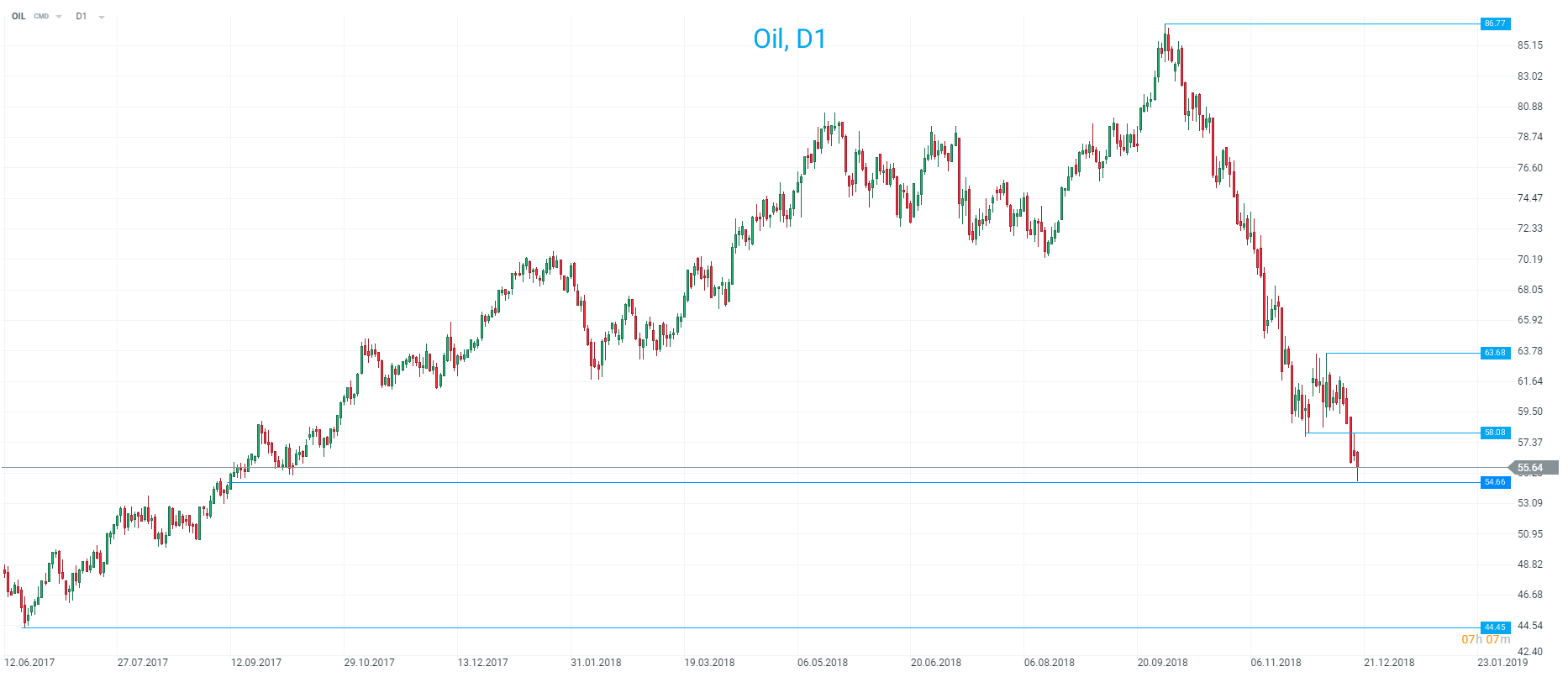Screen dimensions: 1568x677
Task: Open the OIL symbol dropdown arrow
Action: (59, 17)
